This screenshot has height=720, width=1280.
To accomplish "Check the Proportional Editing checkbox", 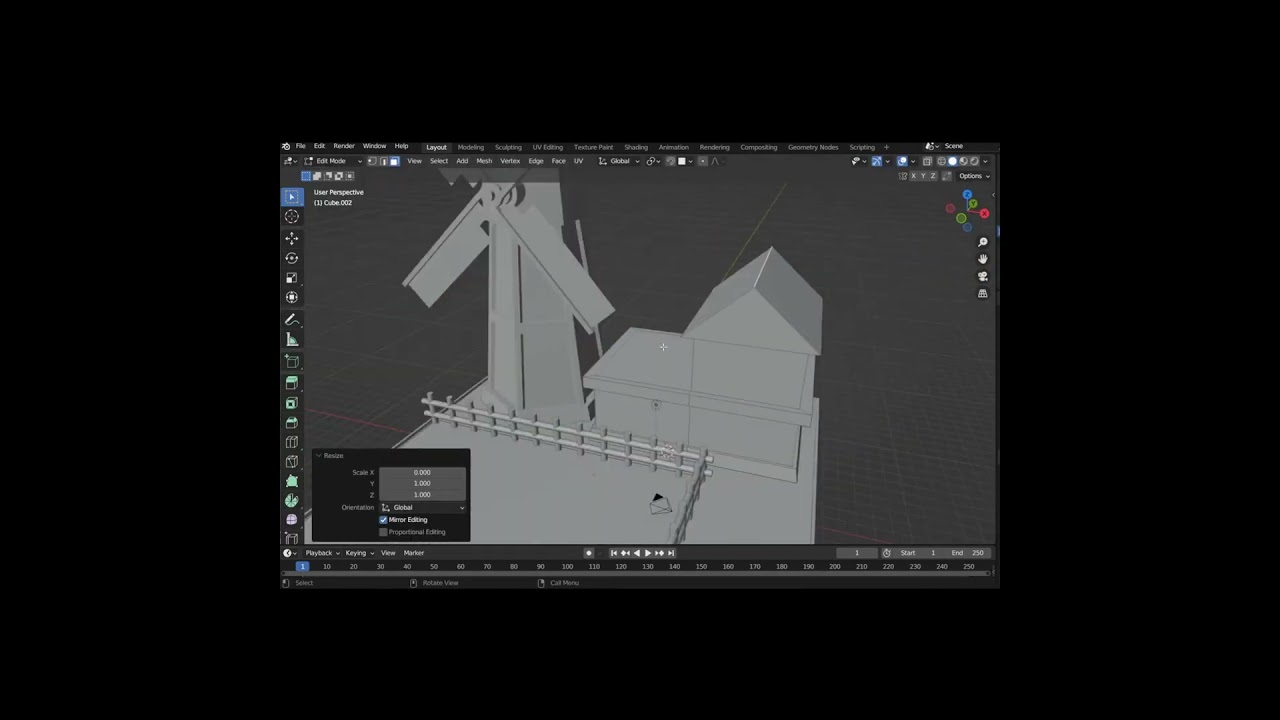I will tap(383, 532).
